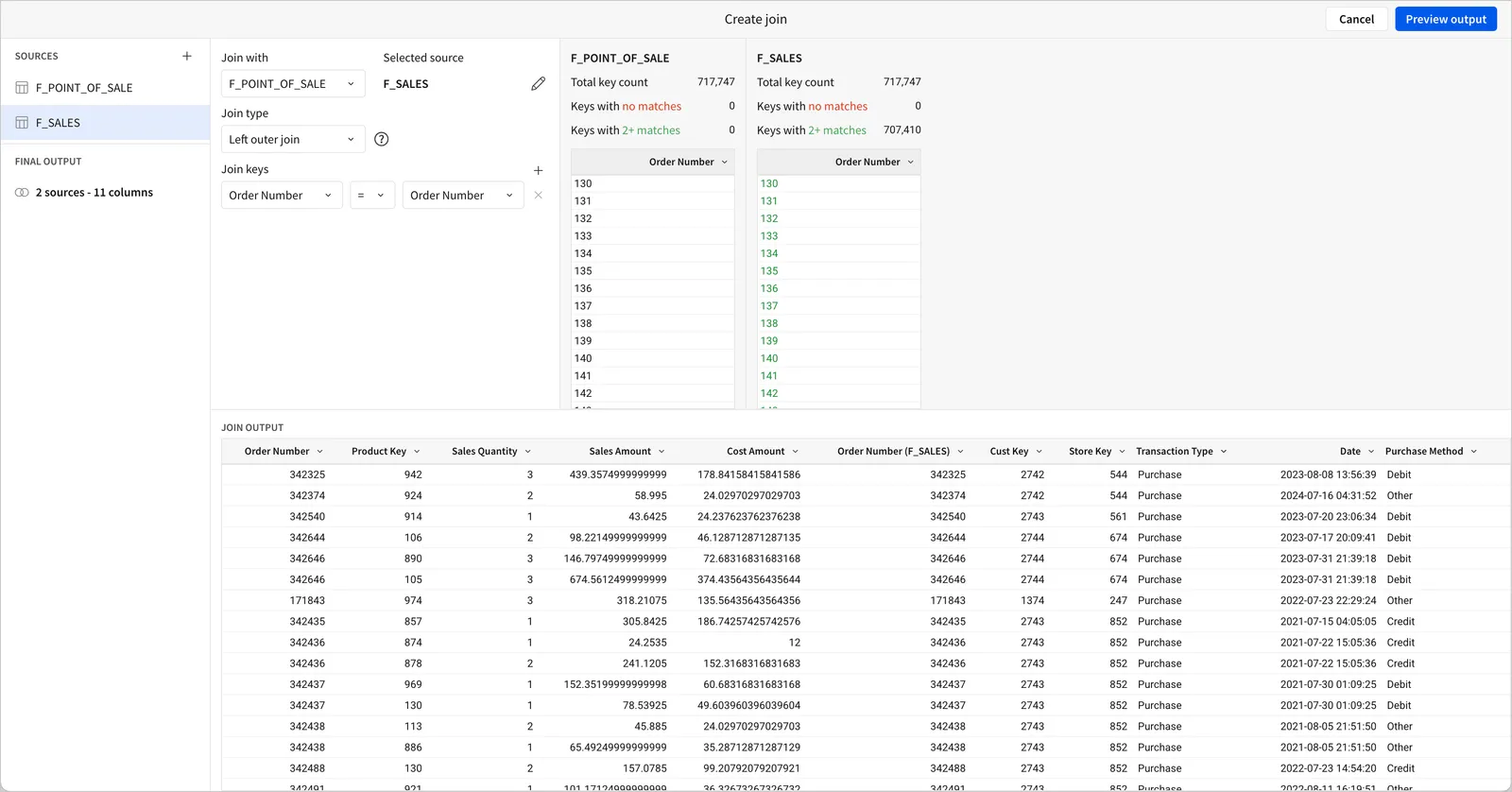Open the equals operator dropdown

[372, 196]
